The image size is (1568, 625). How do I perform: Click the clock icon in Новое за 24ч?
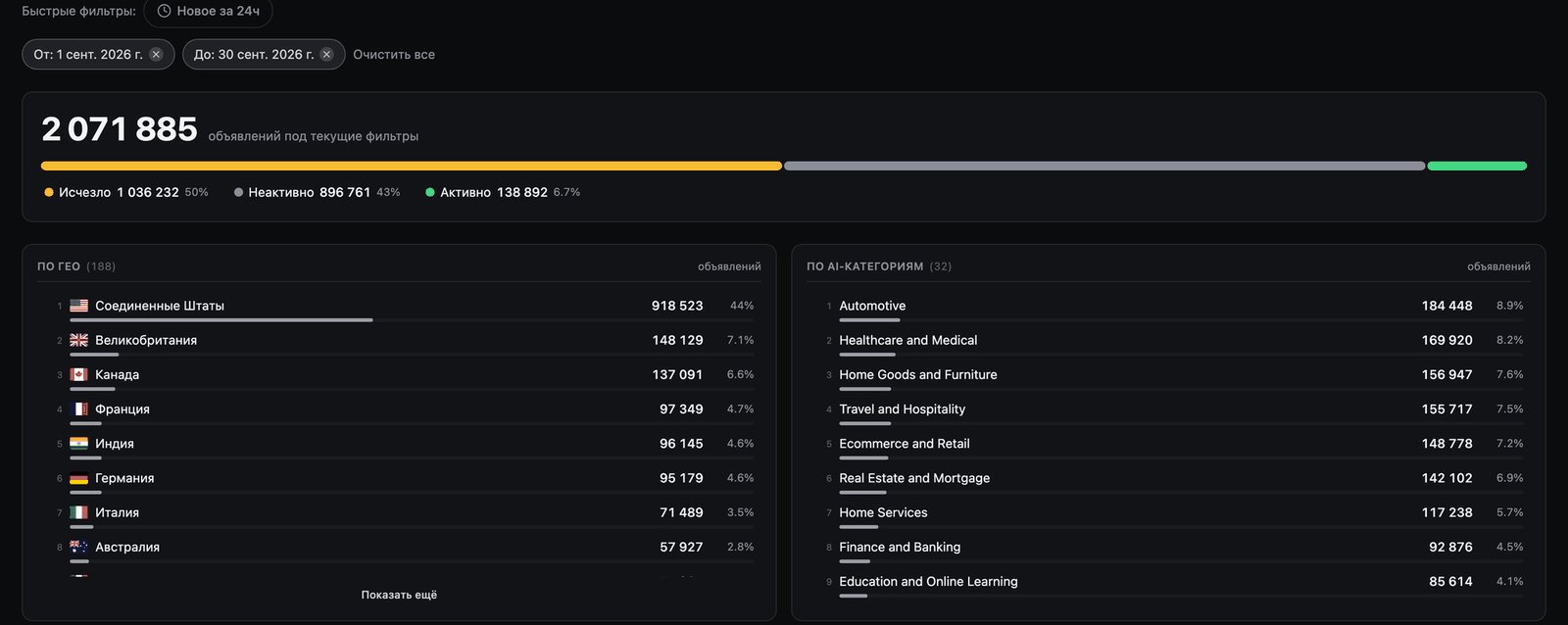tap(165, 11)
